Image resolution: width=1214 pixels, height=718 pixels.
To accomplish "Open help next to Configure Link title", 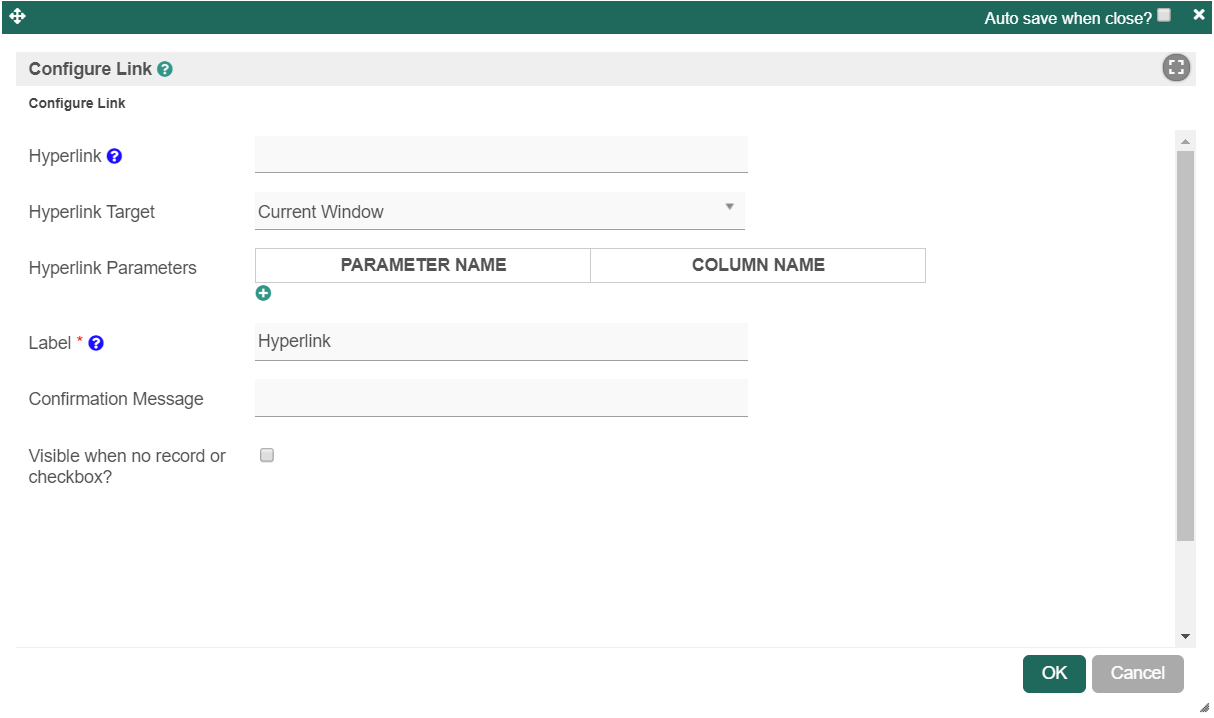I will click(x=165, y=70).
